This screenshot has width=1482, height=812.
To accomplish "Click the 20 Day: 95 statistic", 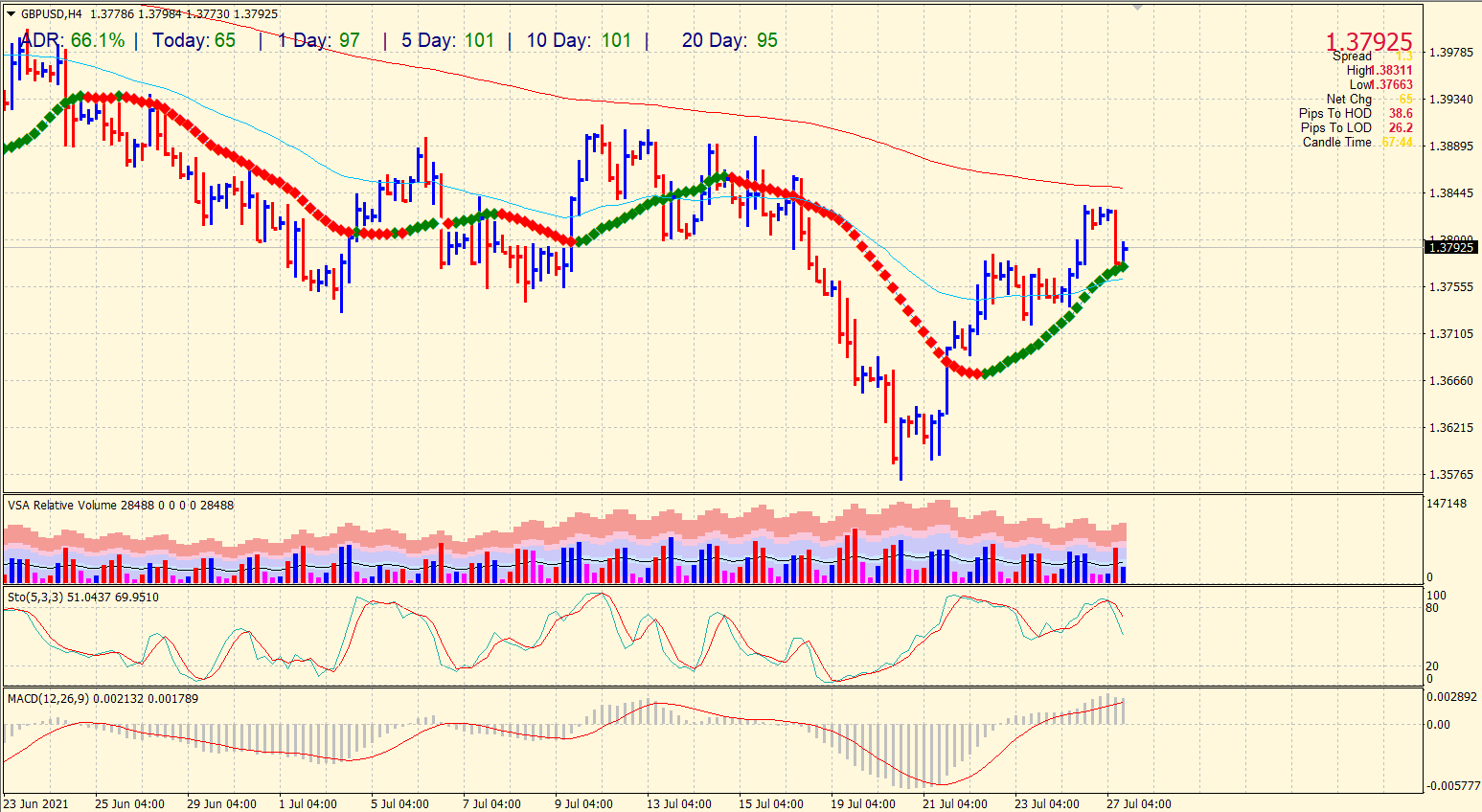I will [x=728, y=41].
